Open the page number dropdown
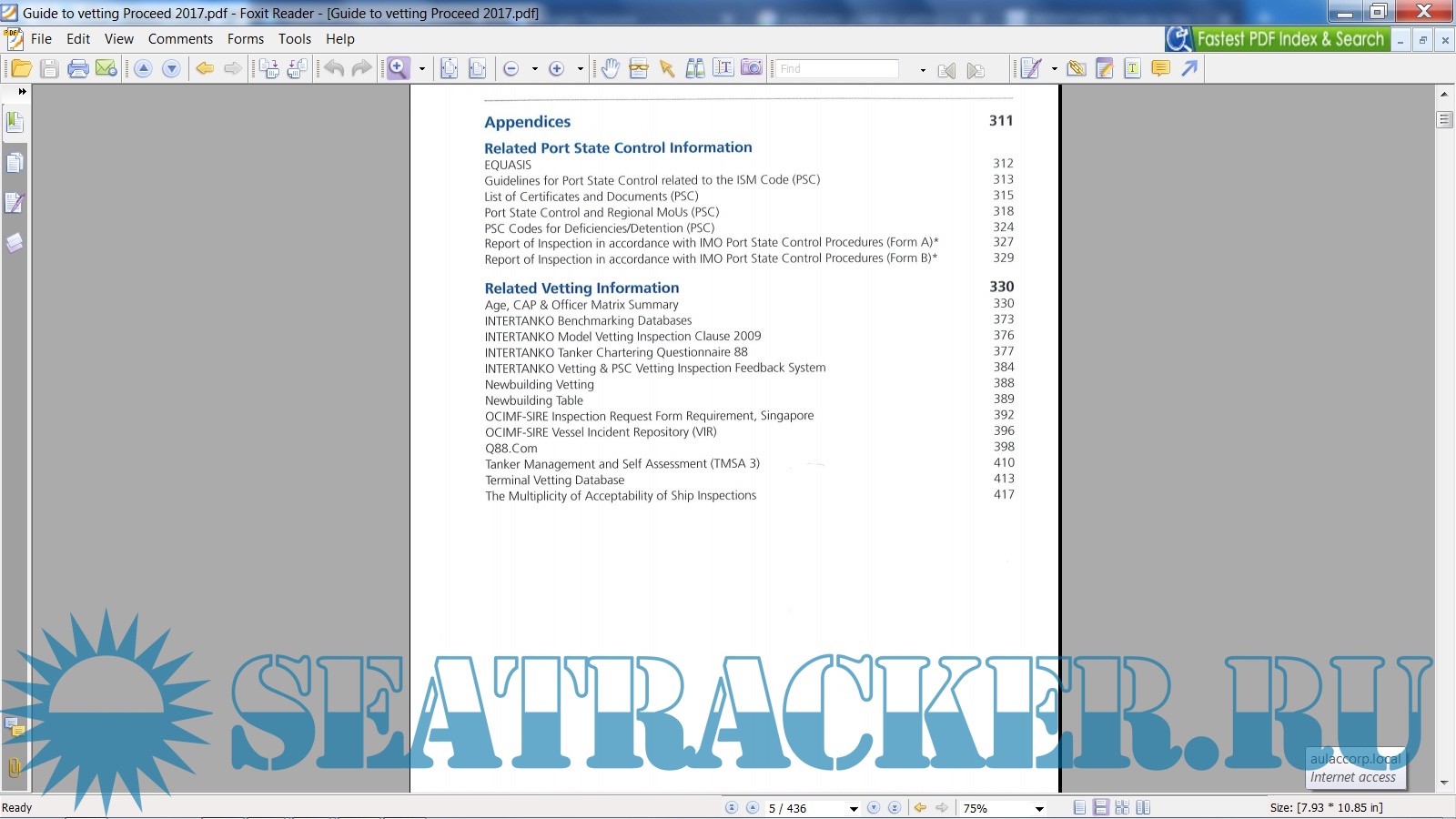The height and width of the screenshot is (819, 1456). (x=854, y=809)
